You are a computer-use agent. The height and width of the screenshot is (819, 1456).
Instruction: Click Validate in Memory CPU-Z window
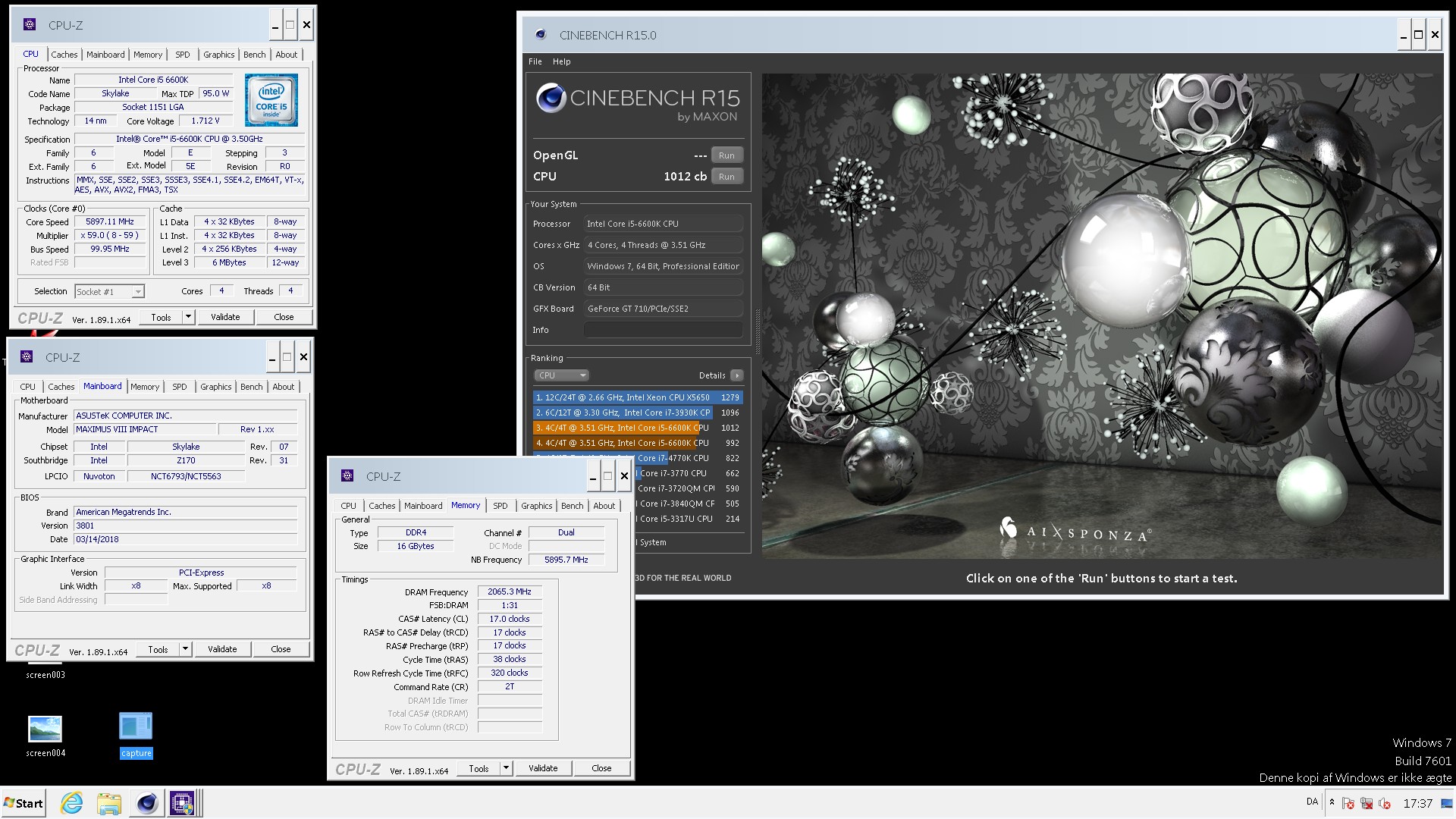click(543, 768)
